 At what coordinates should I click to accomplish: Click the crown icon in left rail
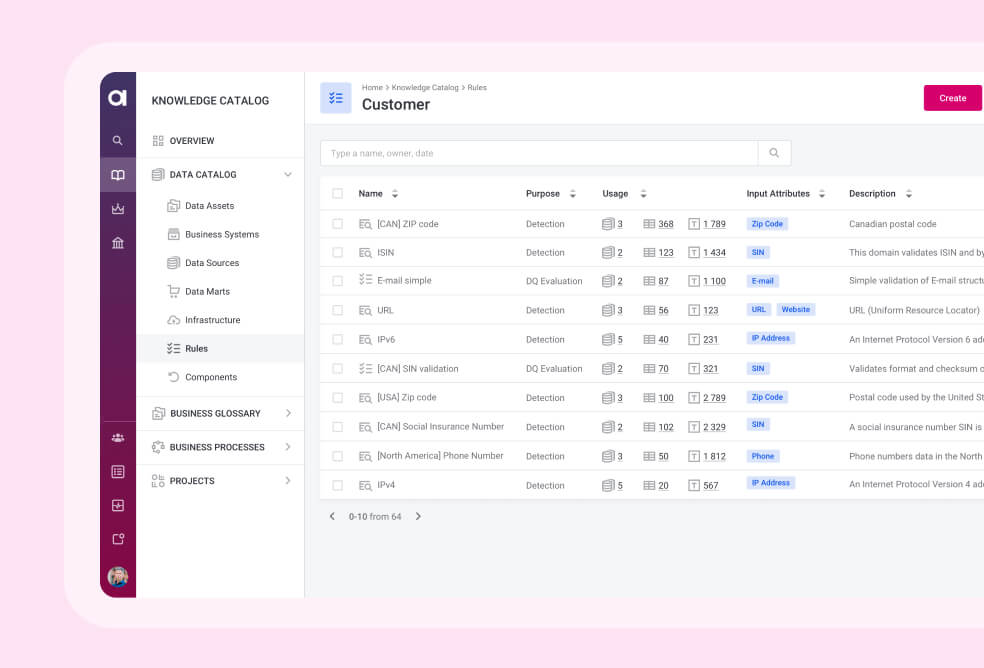pos(118,209)
